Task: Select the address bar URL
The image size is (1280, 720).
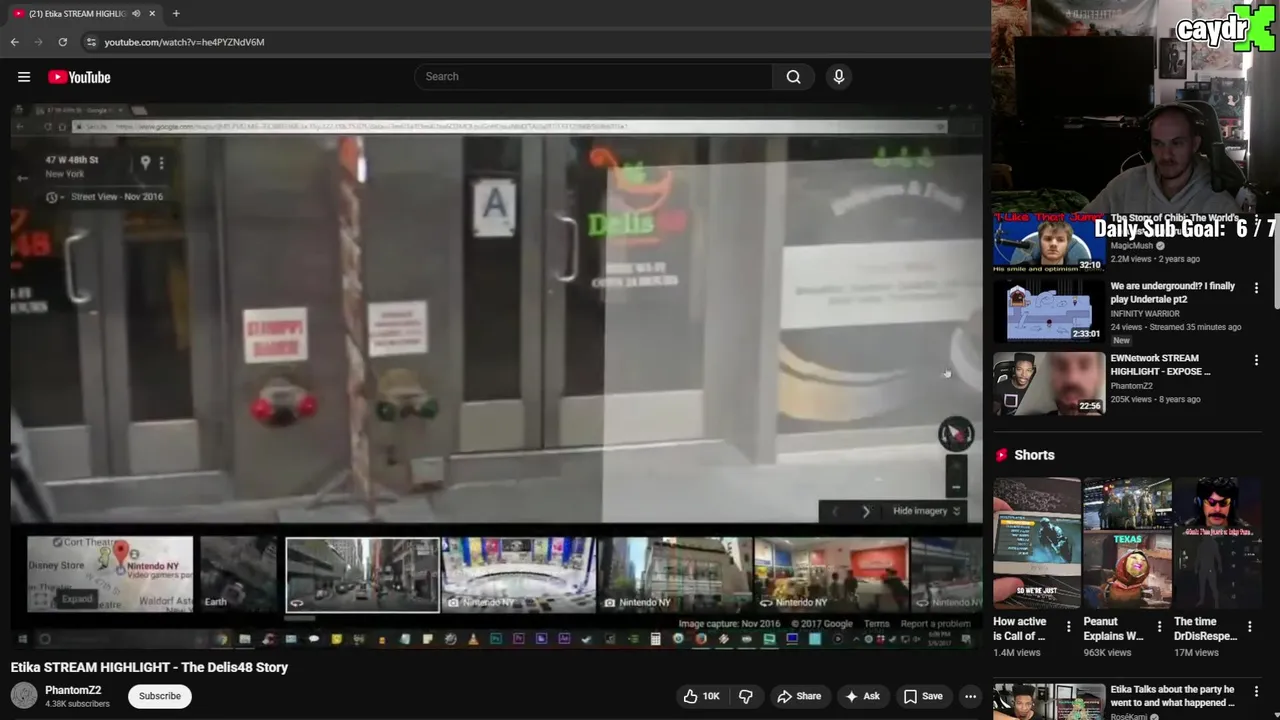Action: coord(184,42)
